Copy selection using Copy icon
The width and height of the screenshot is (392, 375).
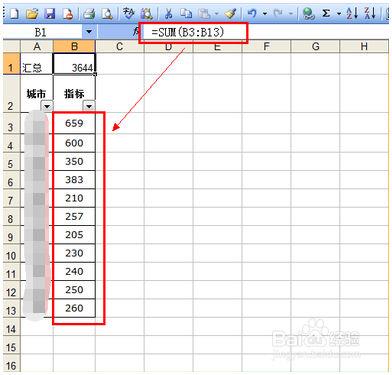click(x=186, y=13)
